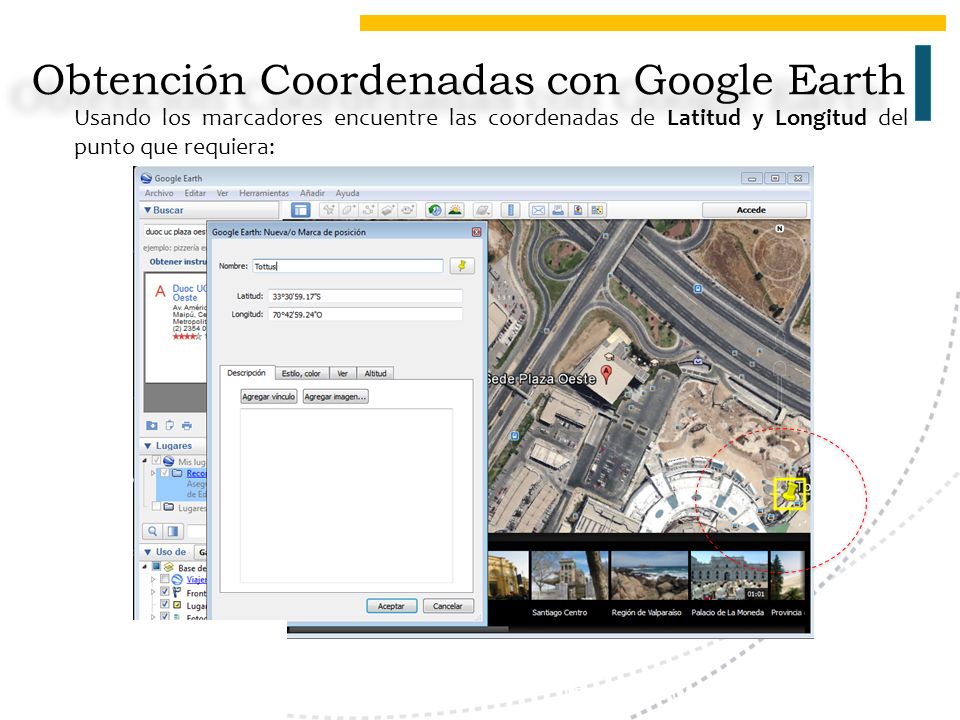Expand the Viajes layer node
This screenshot has height=720, width=960.
153,579
